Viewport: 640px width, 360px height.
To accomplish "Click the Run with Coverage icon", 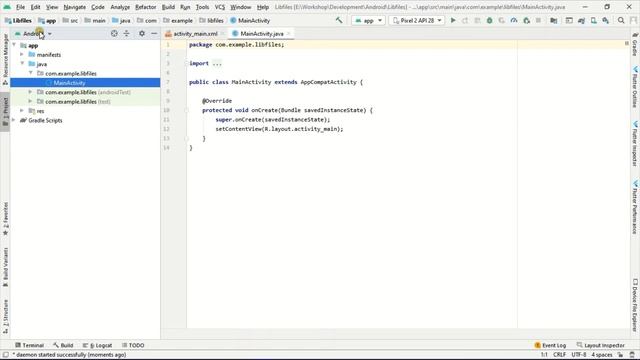I will tap(502, 20).
